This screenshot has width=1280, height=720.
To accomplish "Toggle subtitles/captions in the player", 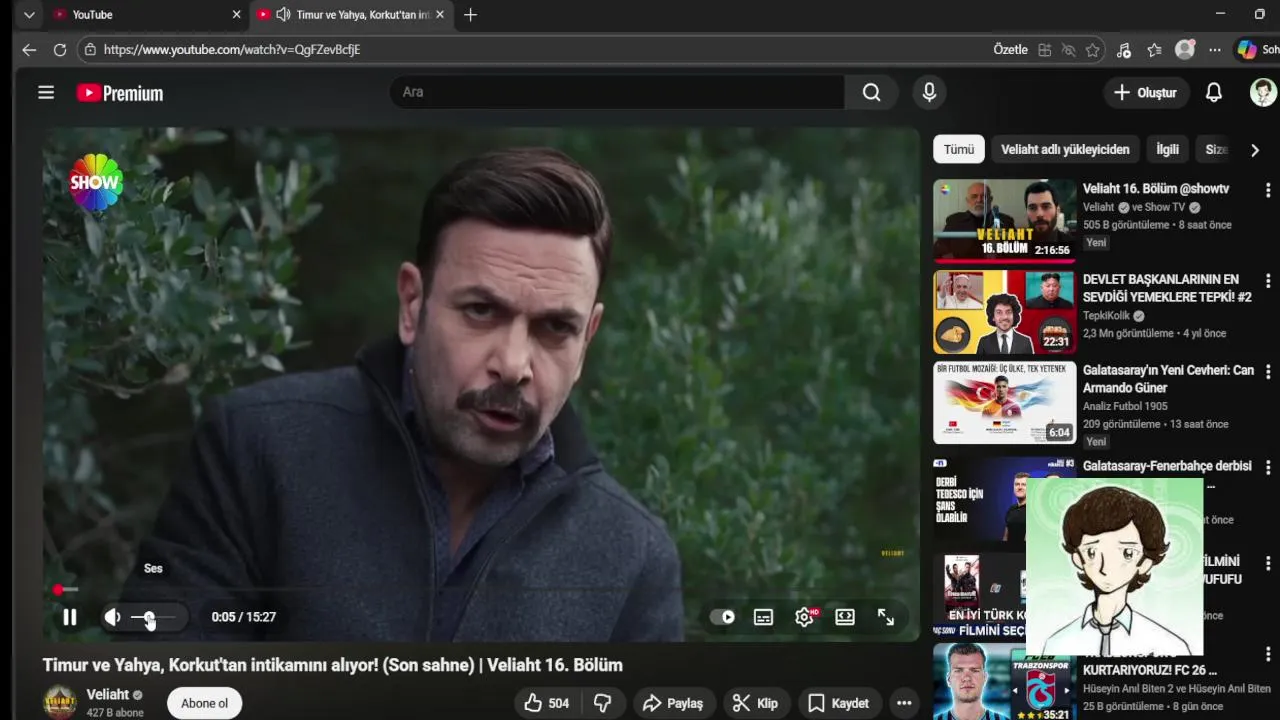I will pos(763,617).
